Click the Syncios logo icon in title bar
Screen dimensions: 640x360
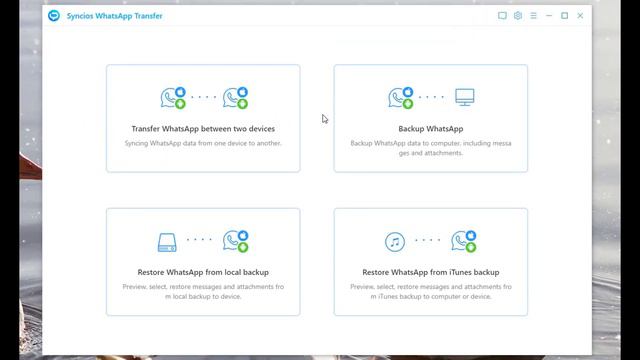click(x=54, y=16)
